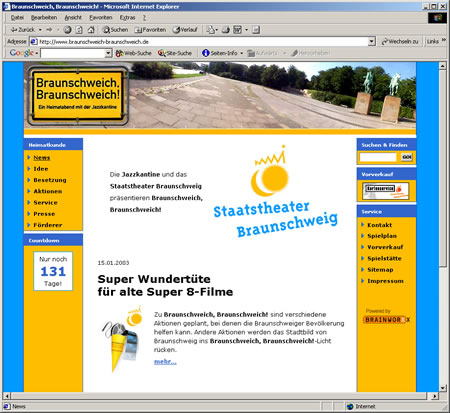Viewport: 450px width, 413px height.
Task: Open the Besetzung navigation link
Action: tap(50, 180)
